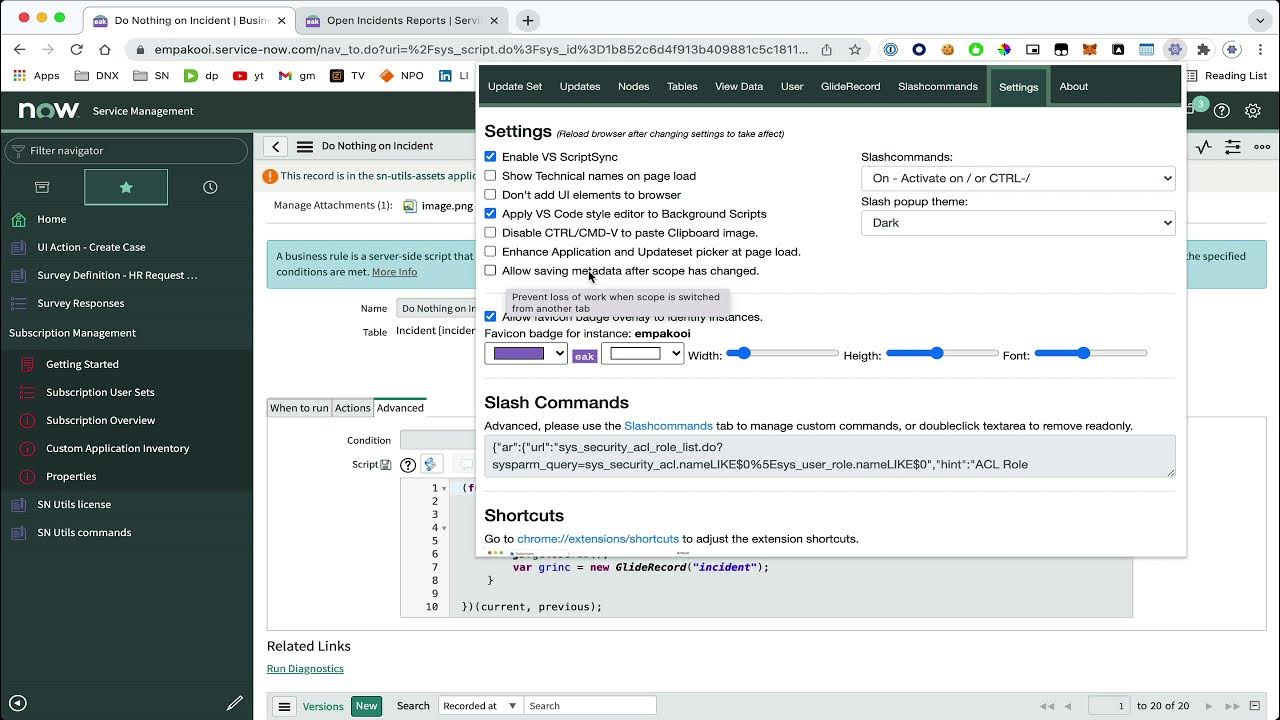Show history clock tab in navigator
This screenshot has height=720, width=1280.
[x=210, y=187]
